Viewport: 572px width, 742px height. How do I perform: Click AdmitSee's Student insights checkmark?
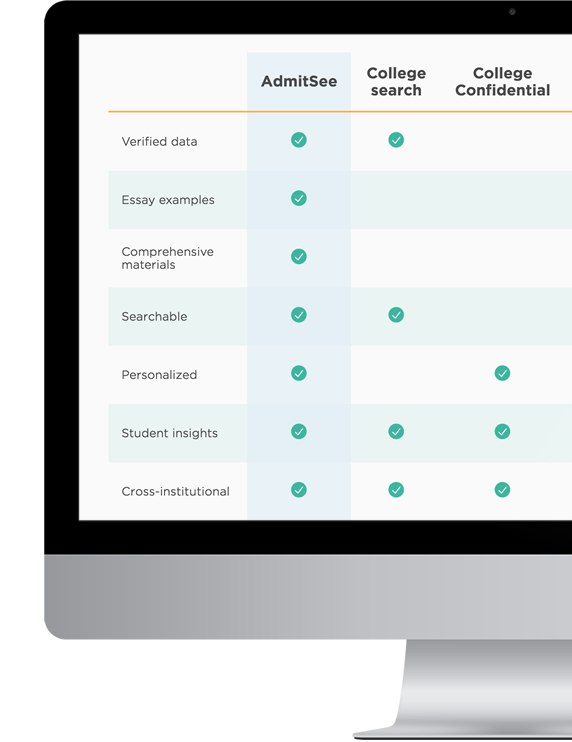click(299, 432)
